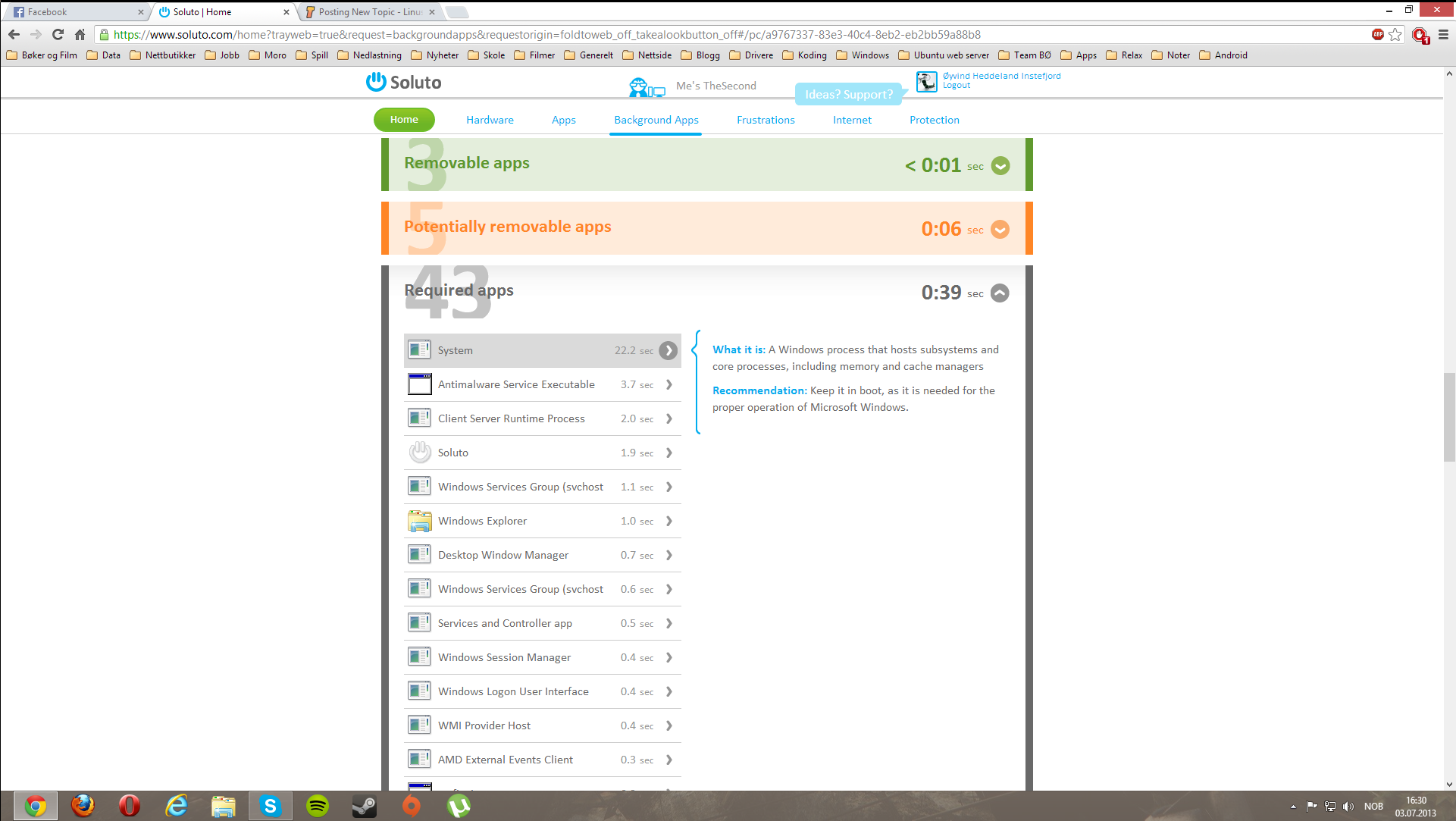Viewport: 1456px width, 821px height.
Task: Click the computer avatar icon beside Me's TheSecond
Action: 647,87
